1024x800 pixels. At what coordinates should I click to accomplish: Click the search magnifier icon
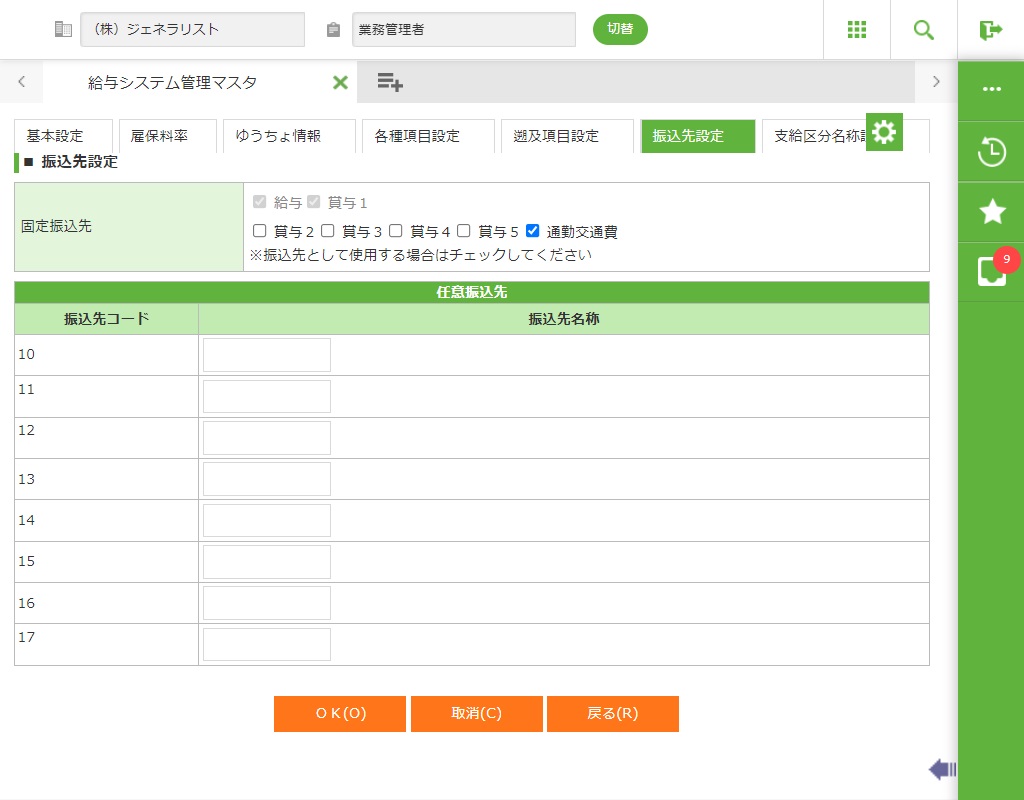click(x=923, y=30)
